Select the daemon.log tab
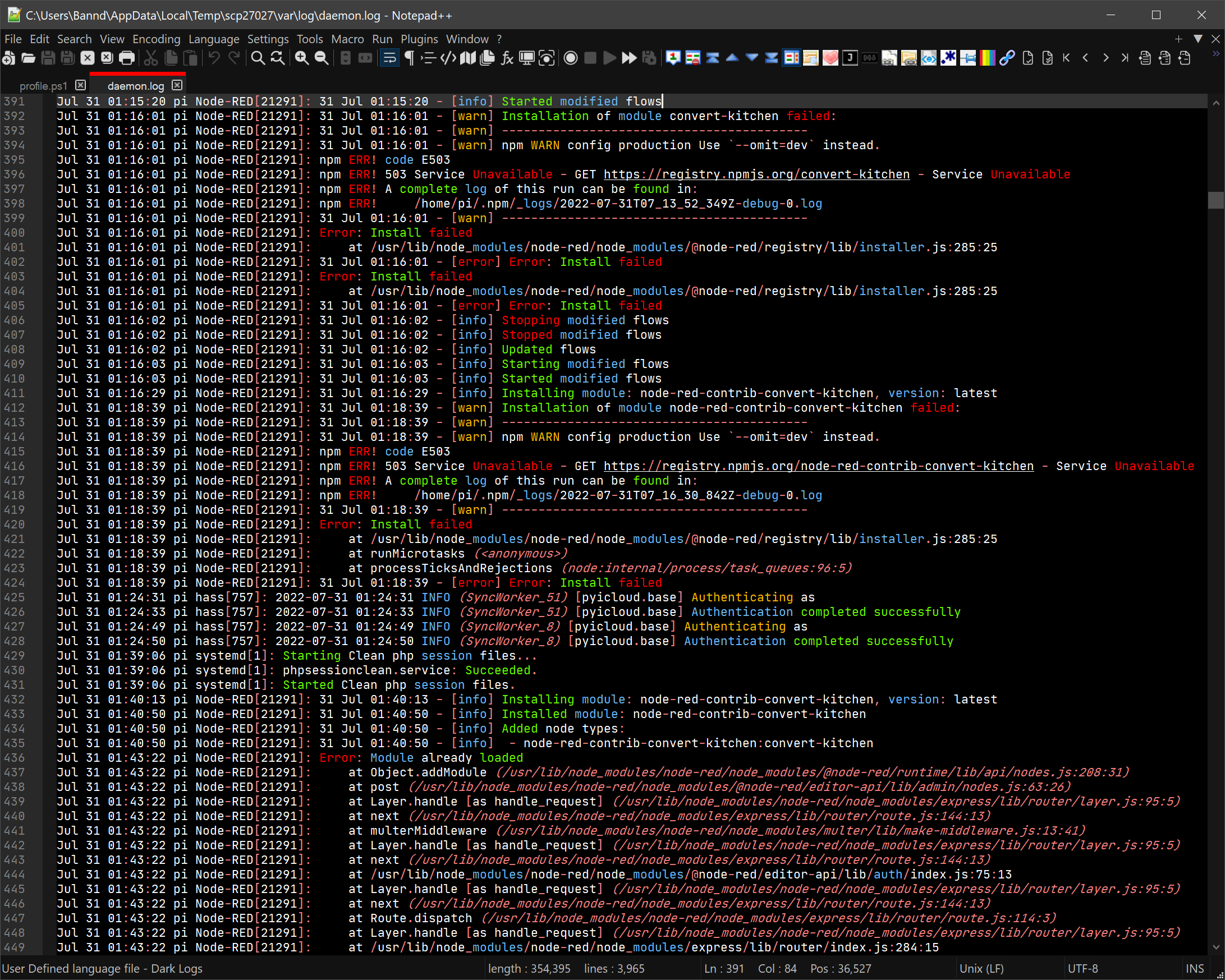The image size is (1225, 980). tap(135, 86)
